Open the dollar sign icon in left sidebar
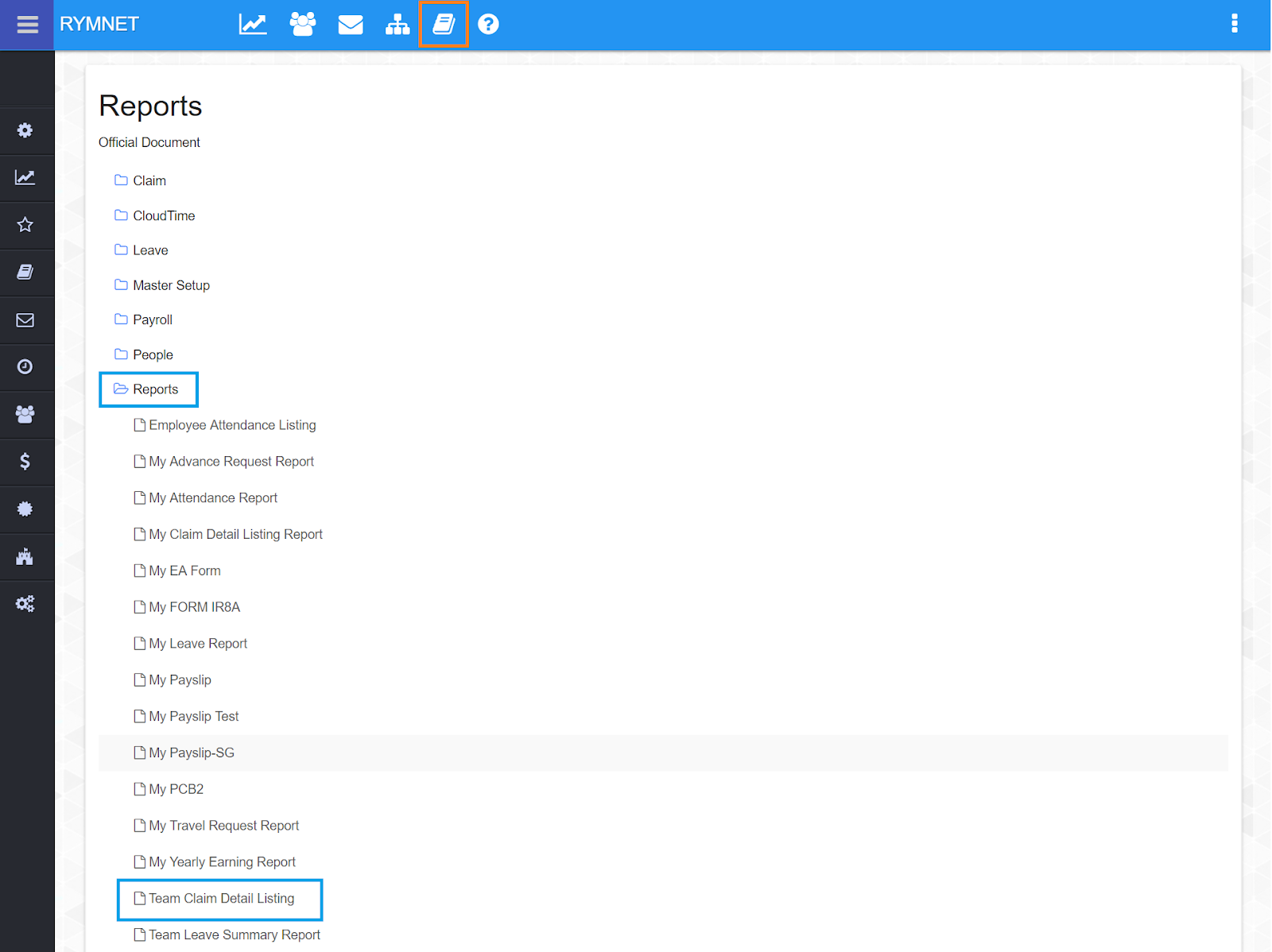Viewport: 1272px width, 952px height. click(x=26, y=462)
